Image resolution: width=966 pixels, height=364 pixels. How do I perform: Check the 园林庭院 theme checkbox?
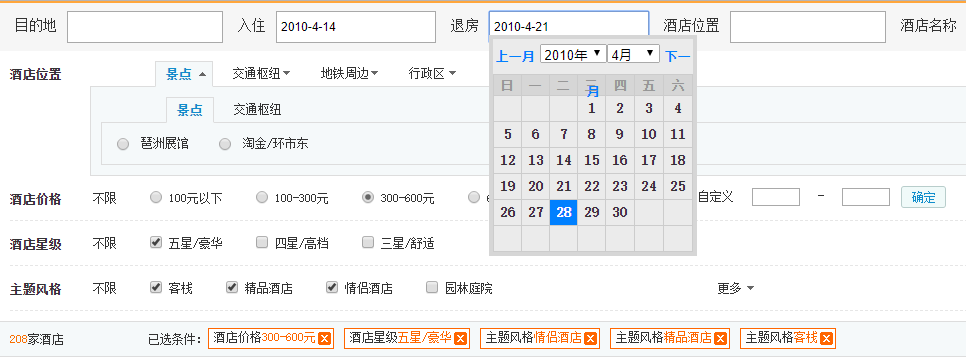[432, 287]
